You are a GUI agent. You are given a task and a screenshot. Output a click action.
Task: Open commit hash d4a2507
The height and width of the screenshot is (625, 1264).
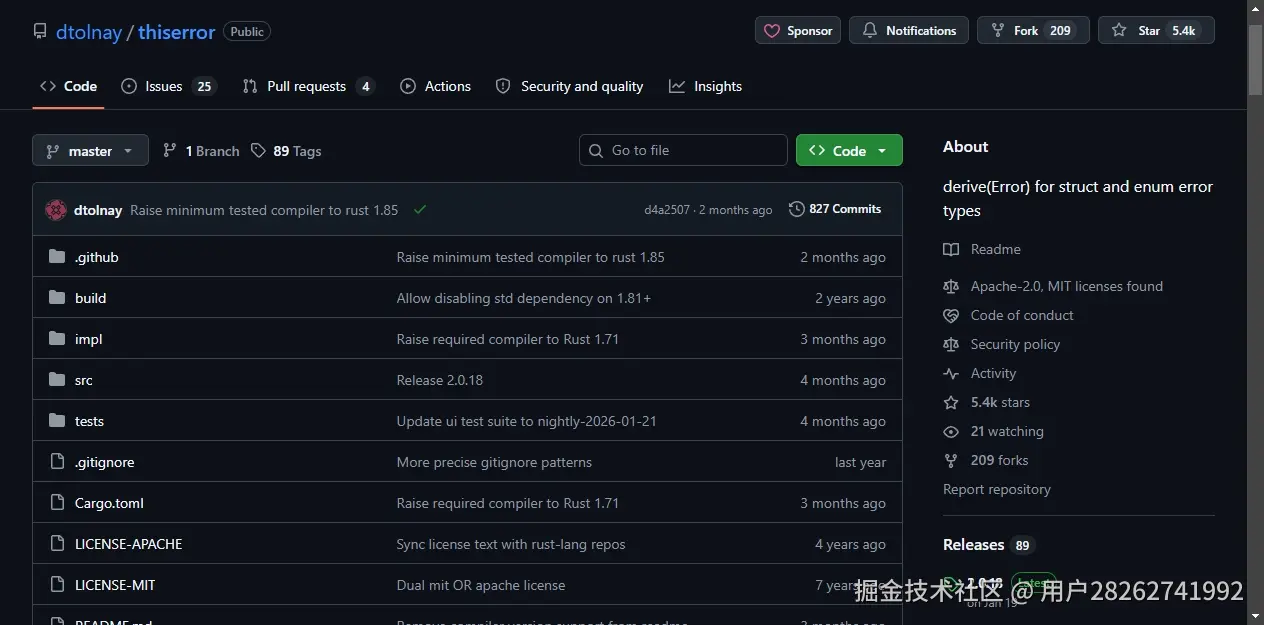click(667, 210)
